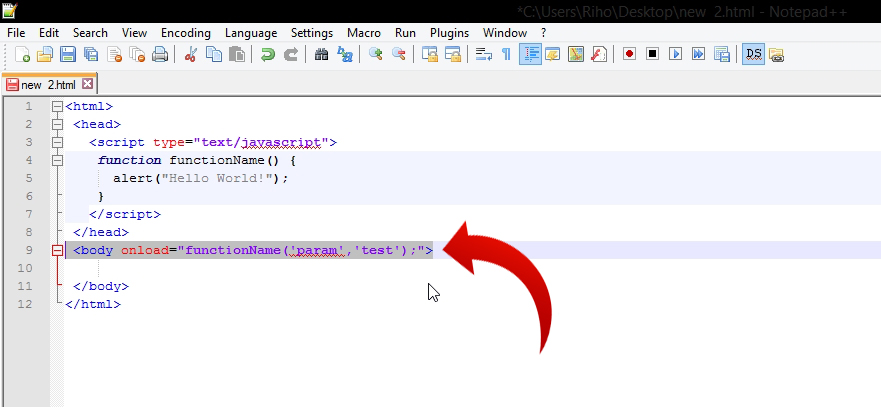Image resolution: width=881 pixels, height=407 pixels.
Task: Click the </body> closing tag
Action: tap(101, 286)
